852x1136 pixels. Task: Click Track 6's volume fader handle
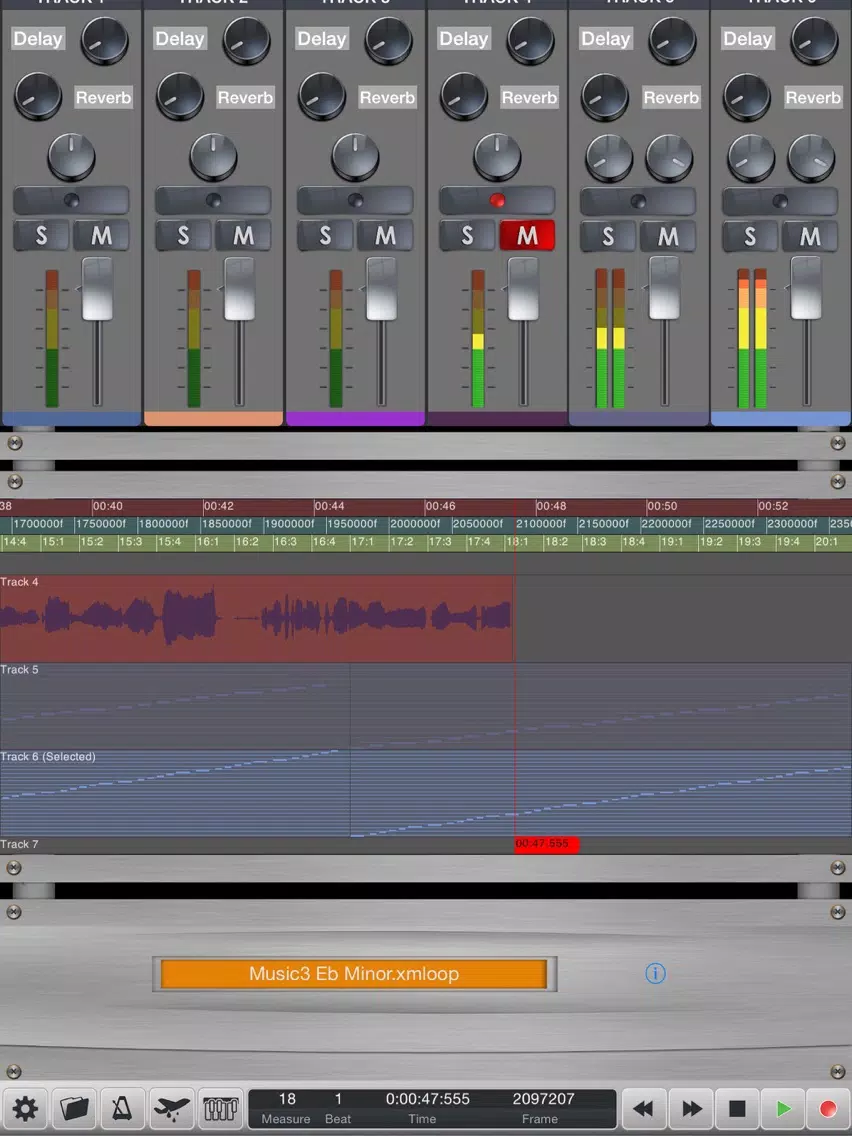[806, 288]
